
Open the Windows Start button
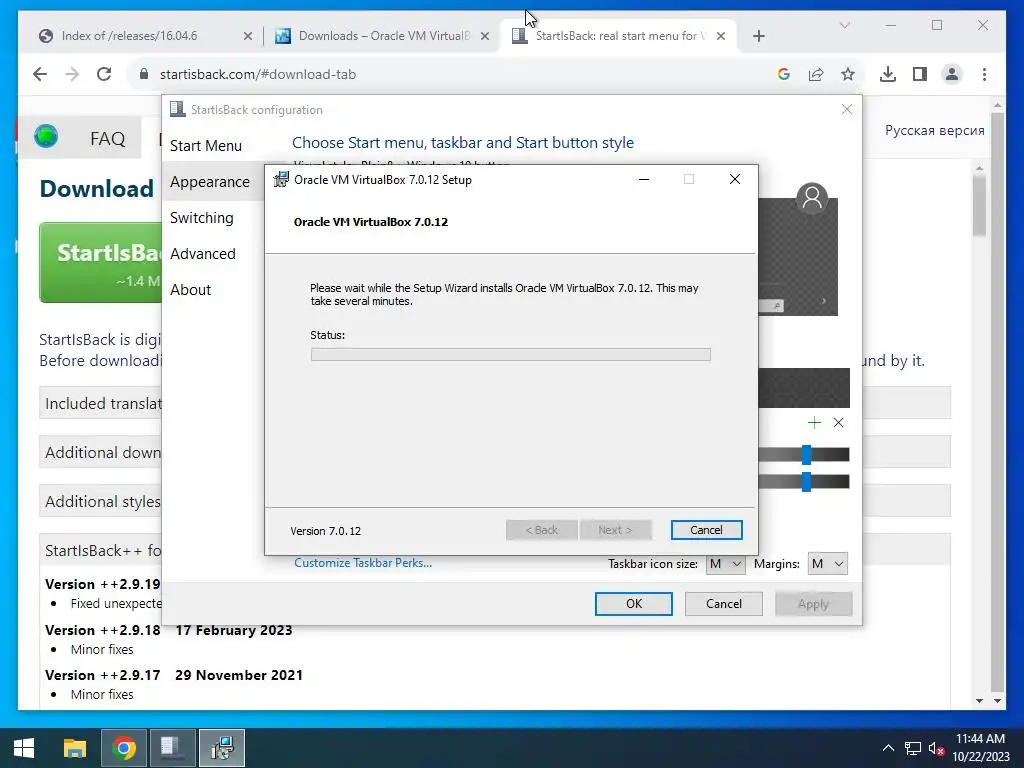click(24, 748)
